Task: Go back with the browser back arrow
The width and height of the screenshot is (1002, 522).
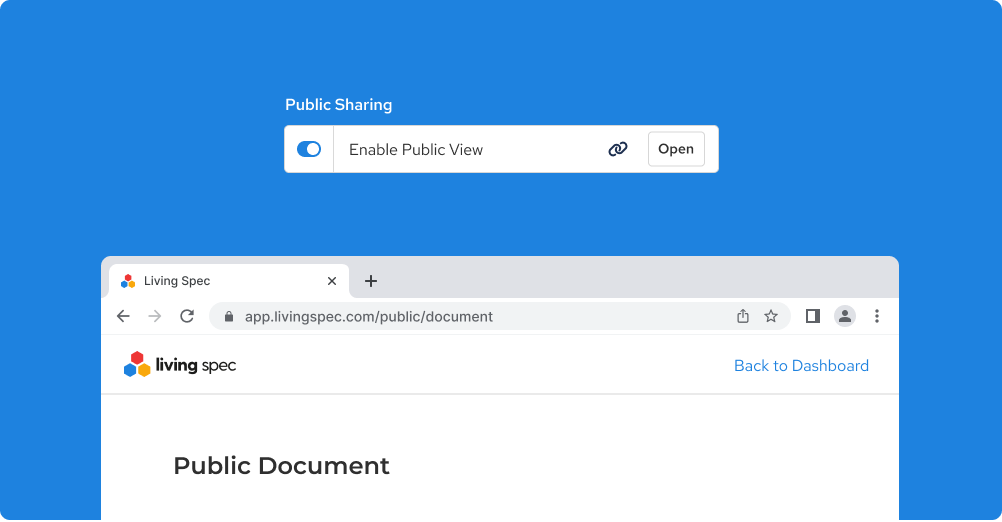Action: (123, 316)
